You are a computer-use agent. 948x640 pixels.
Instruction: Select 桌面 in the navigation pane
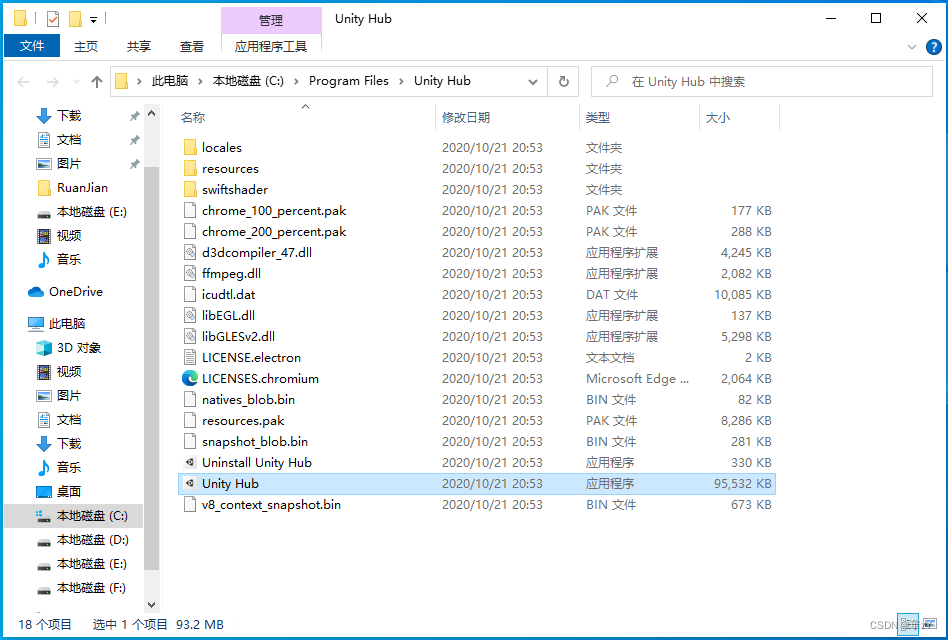68,492
